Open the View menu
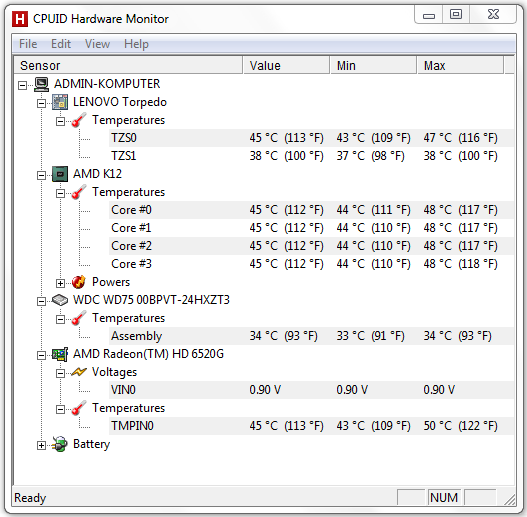527x517 pixels. (x=97, y=44)
